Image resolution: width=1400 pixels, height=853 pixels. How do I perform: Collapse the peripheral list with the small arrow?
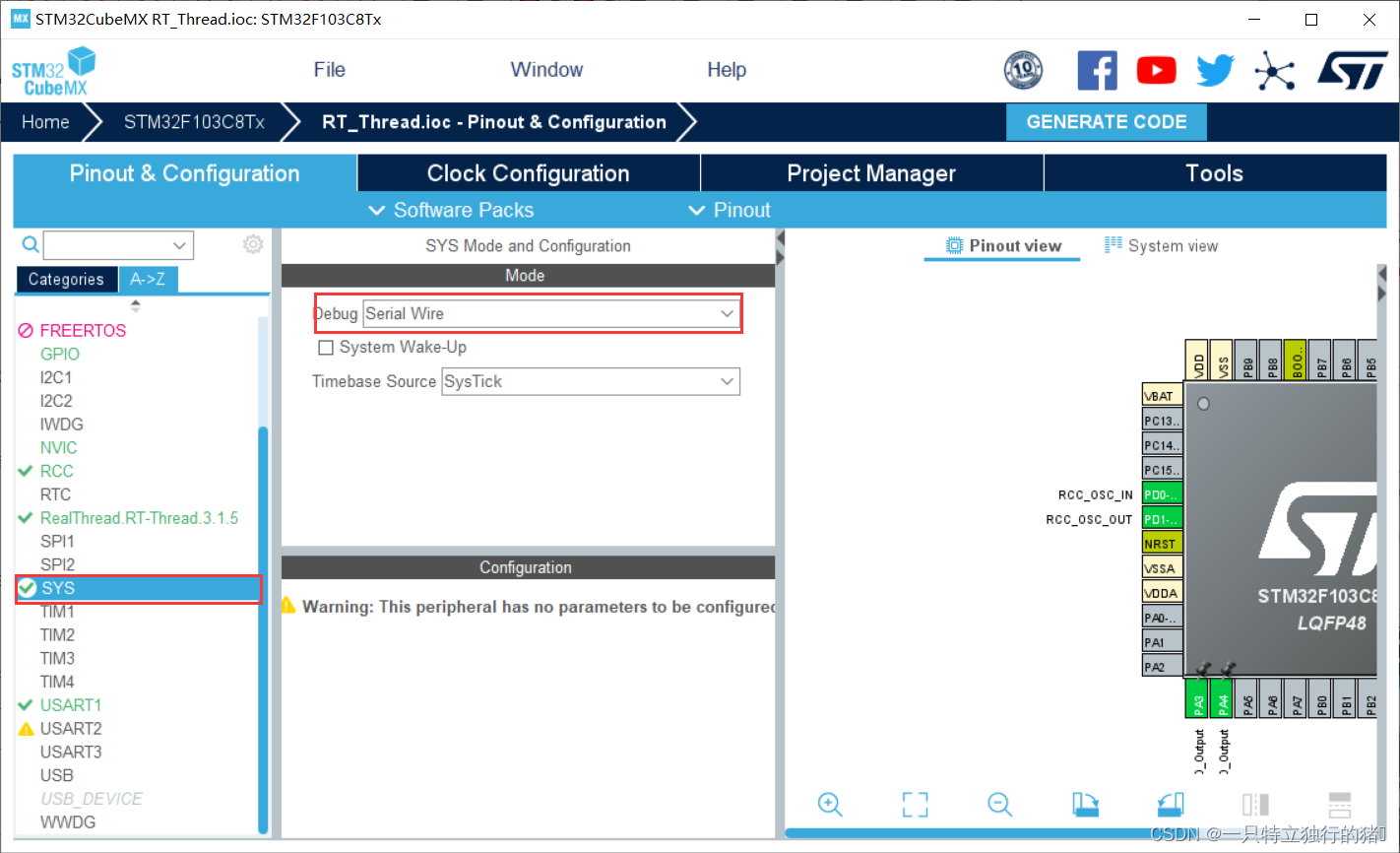[136, 305]
